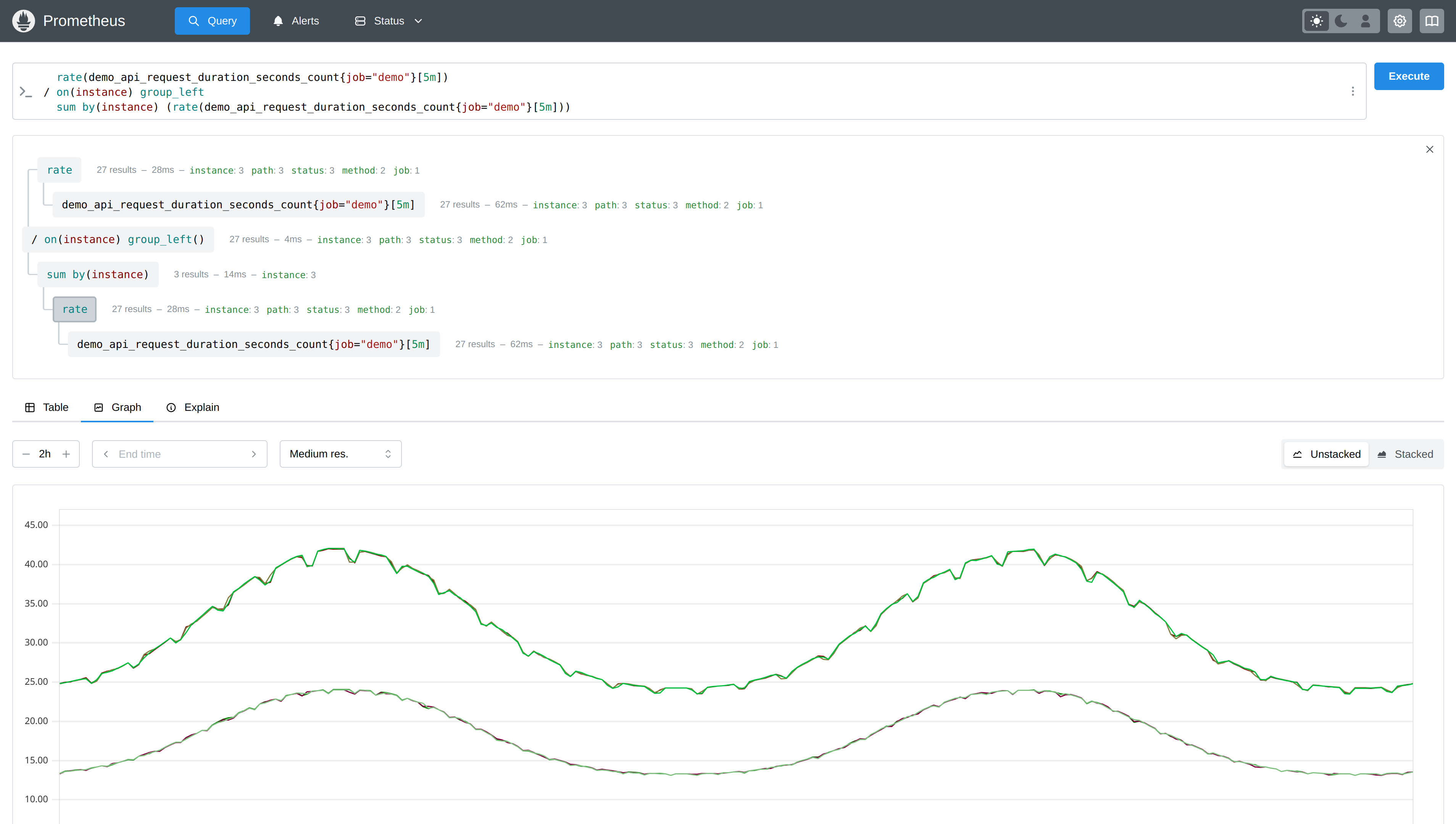Screen dimensions: 1456x824
Task: Click the Status server icon
Action: click(361, 20)
